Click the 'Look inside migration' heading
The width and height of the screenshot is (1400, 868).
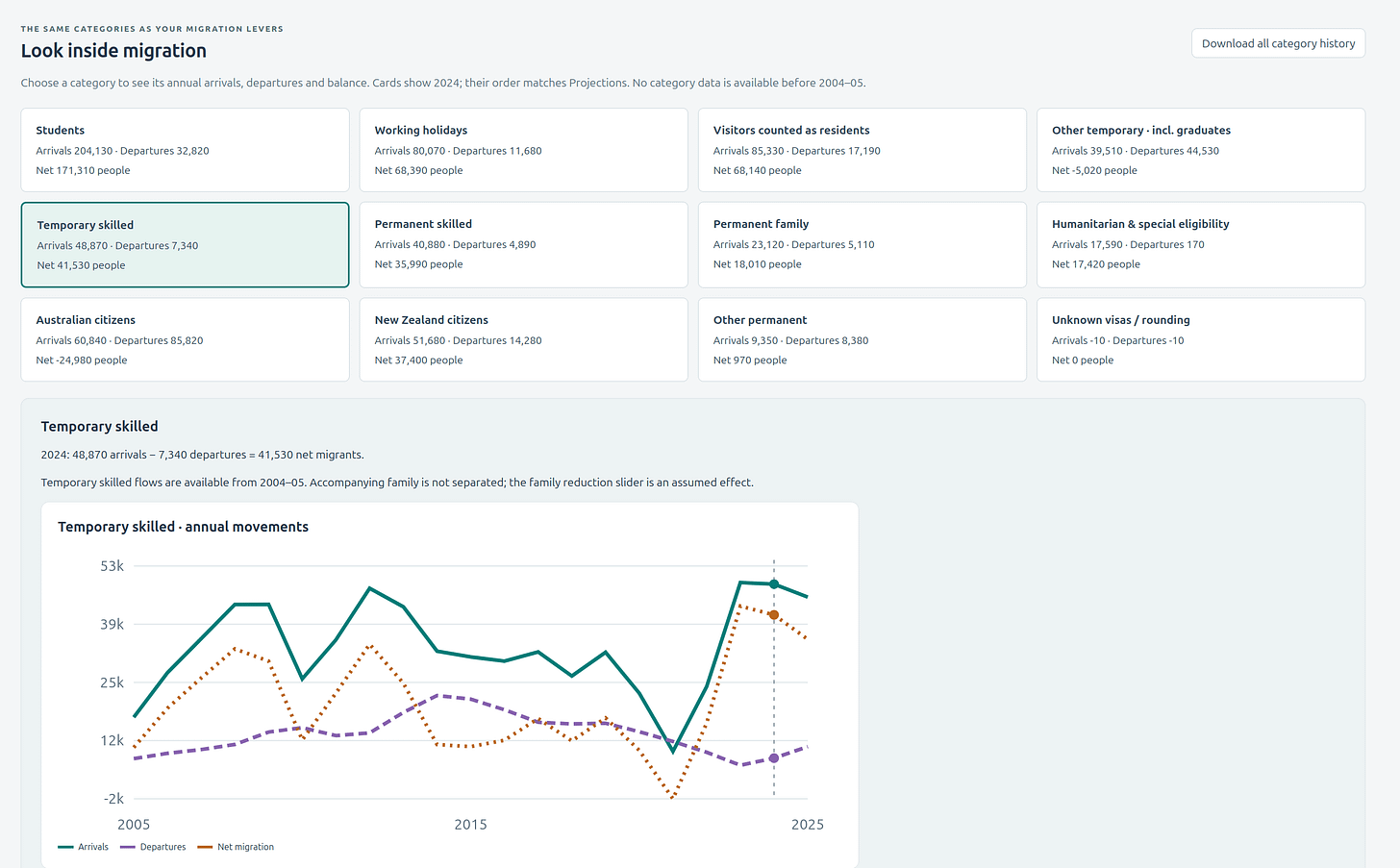pyautogui.click(x=113, y=51)
